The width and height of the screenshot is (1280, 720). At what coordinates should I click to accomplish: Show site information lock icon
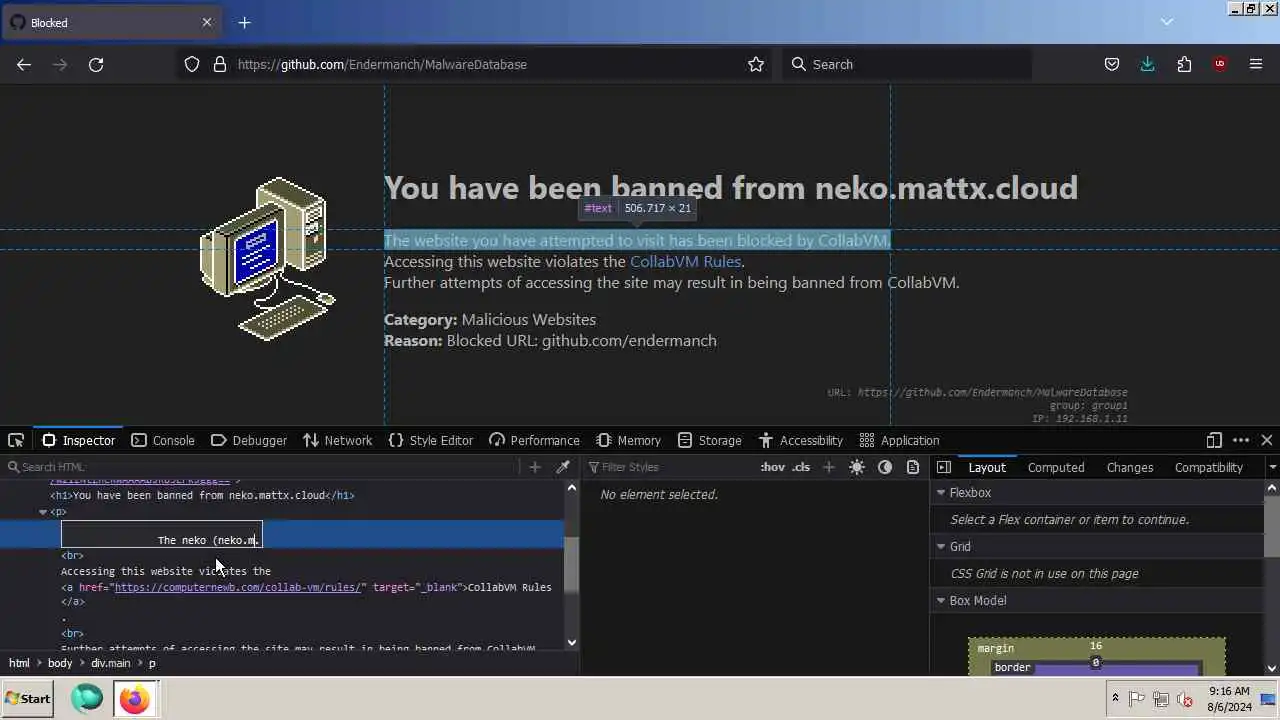click(220, 64)
